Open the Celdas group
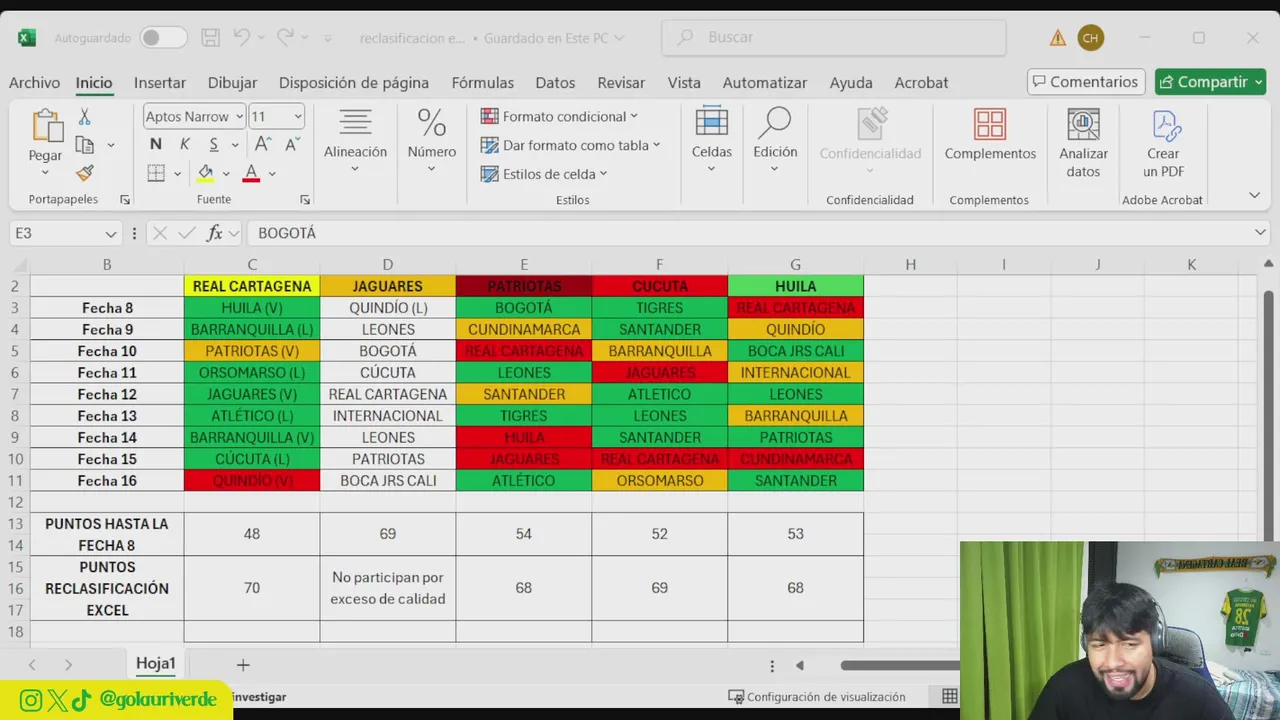Image resolution: width=1280 pixels, height=720 pixels. (711, 140)
